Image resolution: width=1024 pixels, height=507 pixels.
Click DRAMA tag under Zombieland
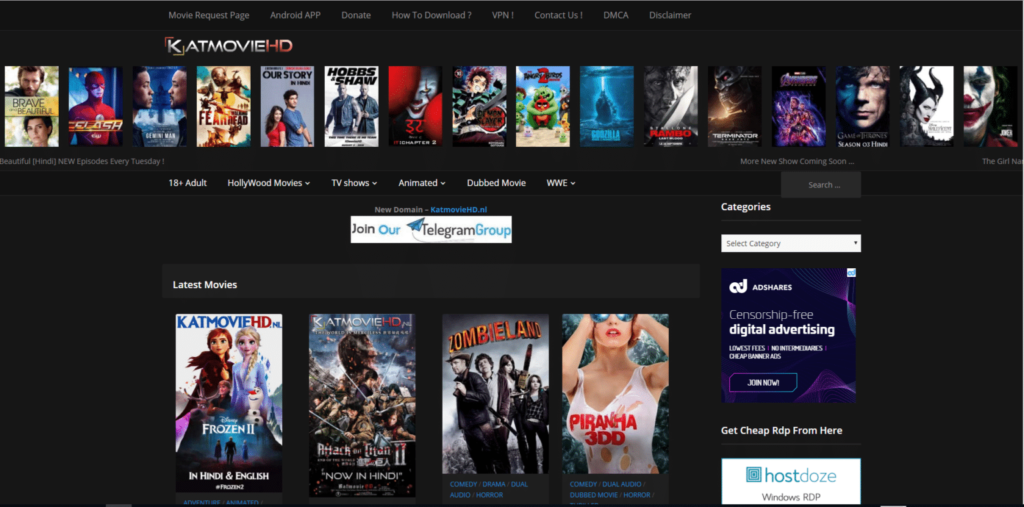(496, 484)
